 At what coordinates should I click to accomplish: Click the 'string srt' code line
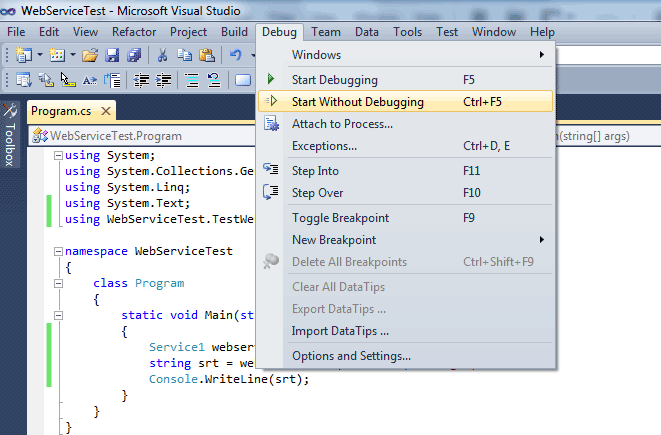(202, 363)
